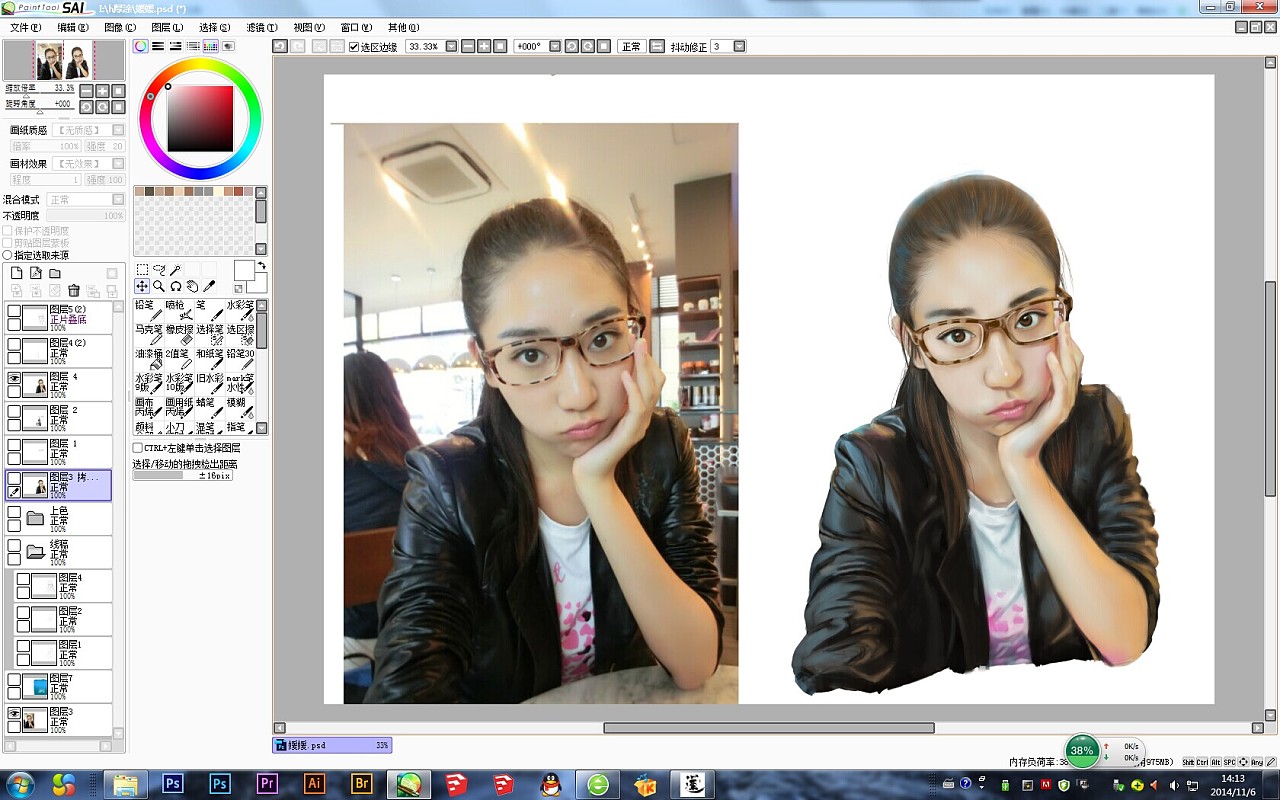Viewport: 1280px width, 800px height.
Task: Click the undo arrow in the toolbar
Action: coord(280,46)
